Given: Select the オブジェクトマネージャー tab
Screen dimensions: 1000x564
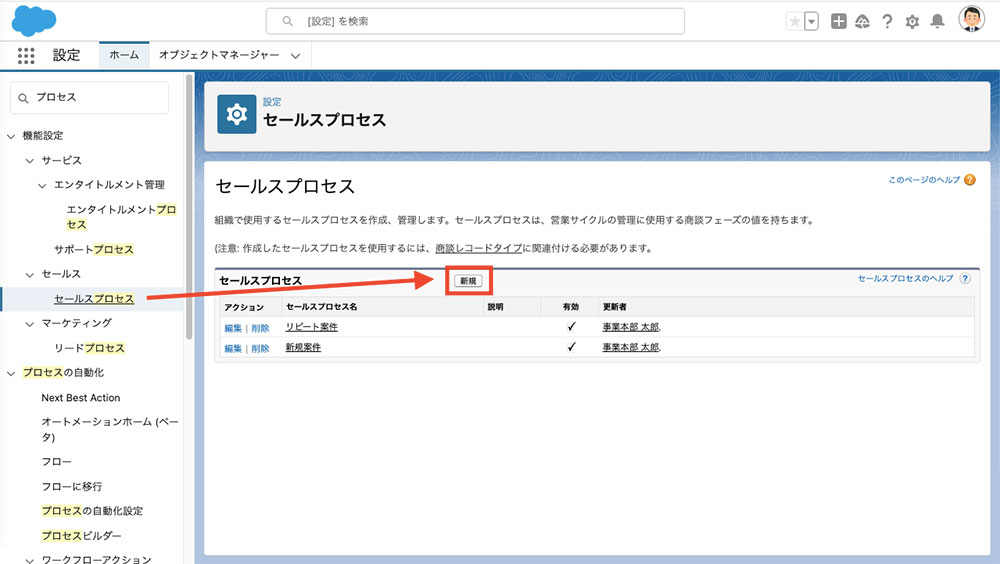Looking at the screenshot, I should 219,55.
